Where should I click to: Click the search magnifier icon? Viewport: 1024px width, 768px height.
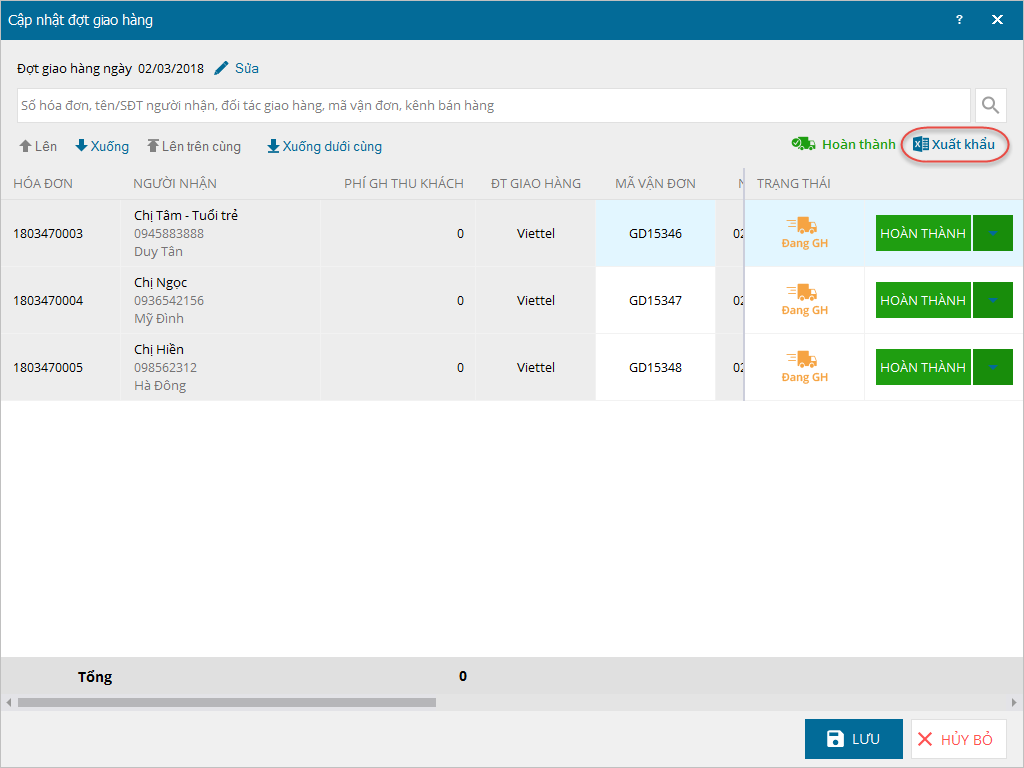[x=990, y=105]
